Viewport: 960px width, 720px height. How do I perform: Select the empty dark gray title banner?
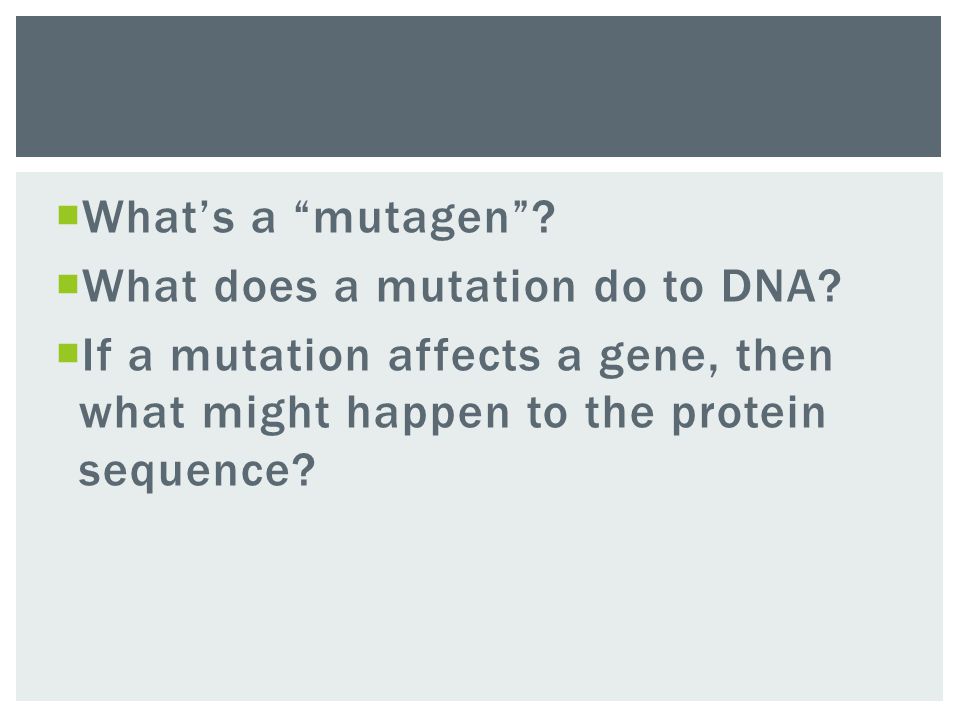[478, 86]
